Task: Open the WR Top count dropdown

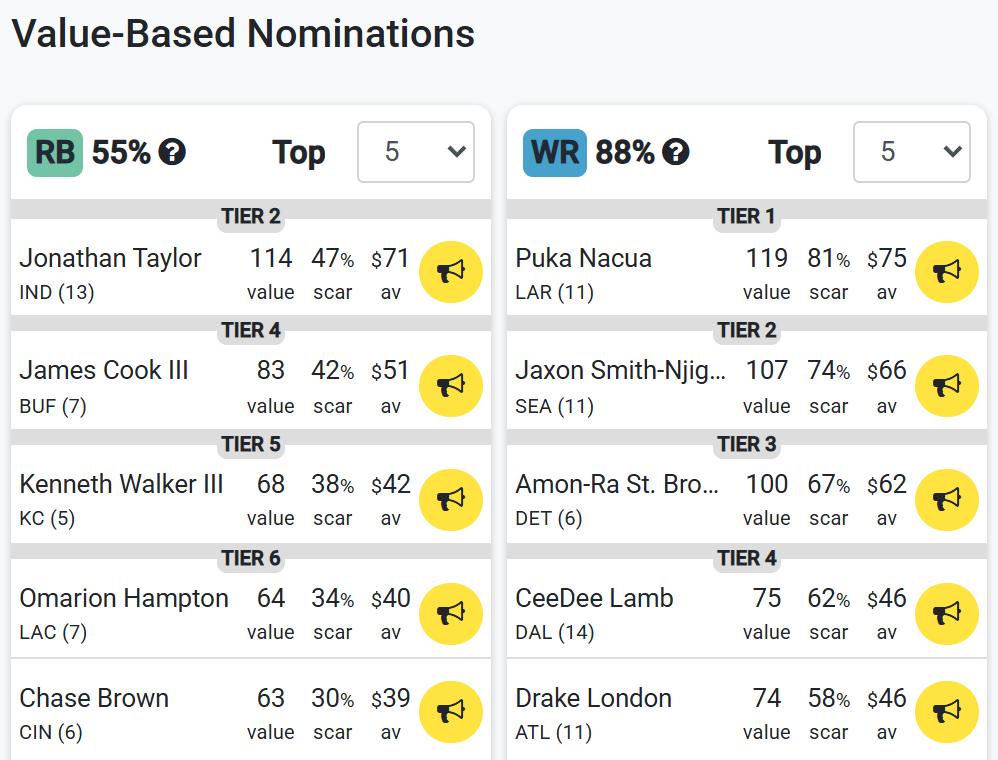Action: [911, 152]
